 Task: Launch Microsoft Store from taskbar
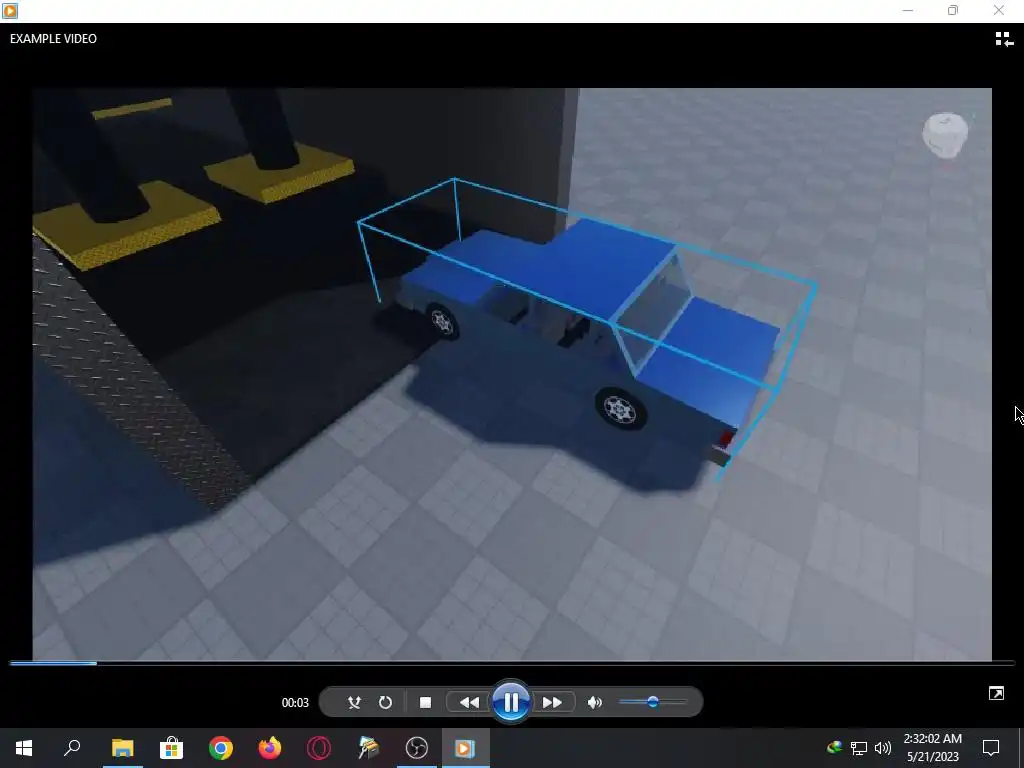171,748
